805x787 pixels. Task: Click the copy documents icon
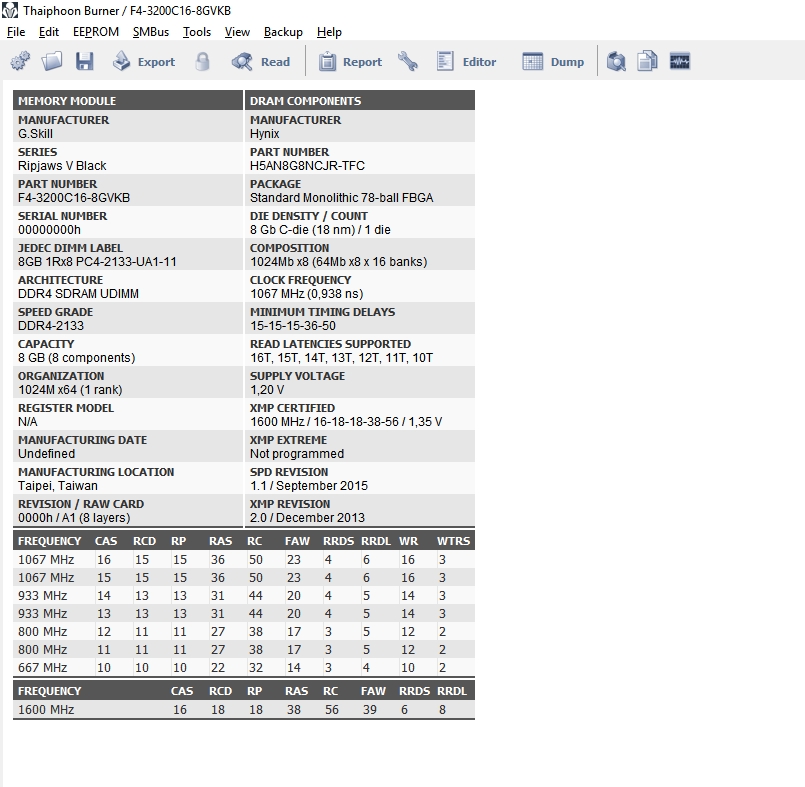[x=647, y=62]
